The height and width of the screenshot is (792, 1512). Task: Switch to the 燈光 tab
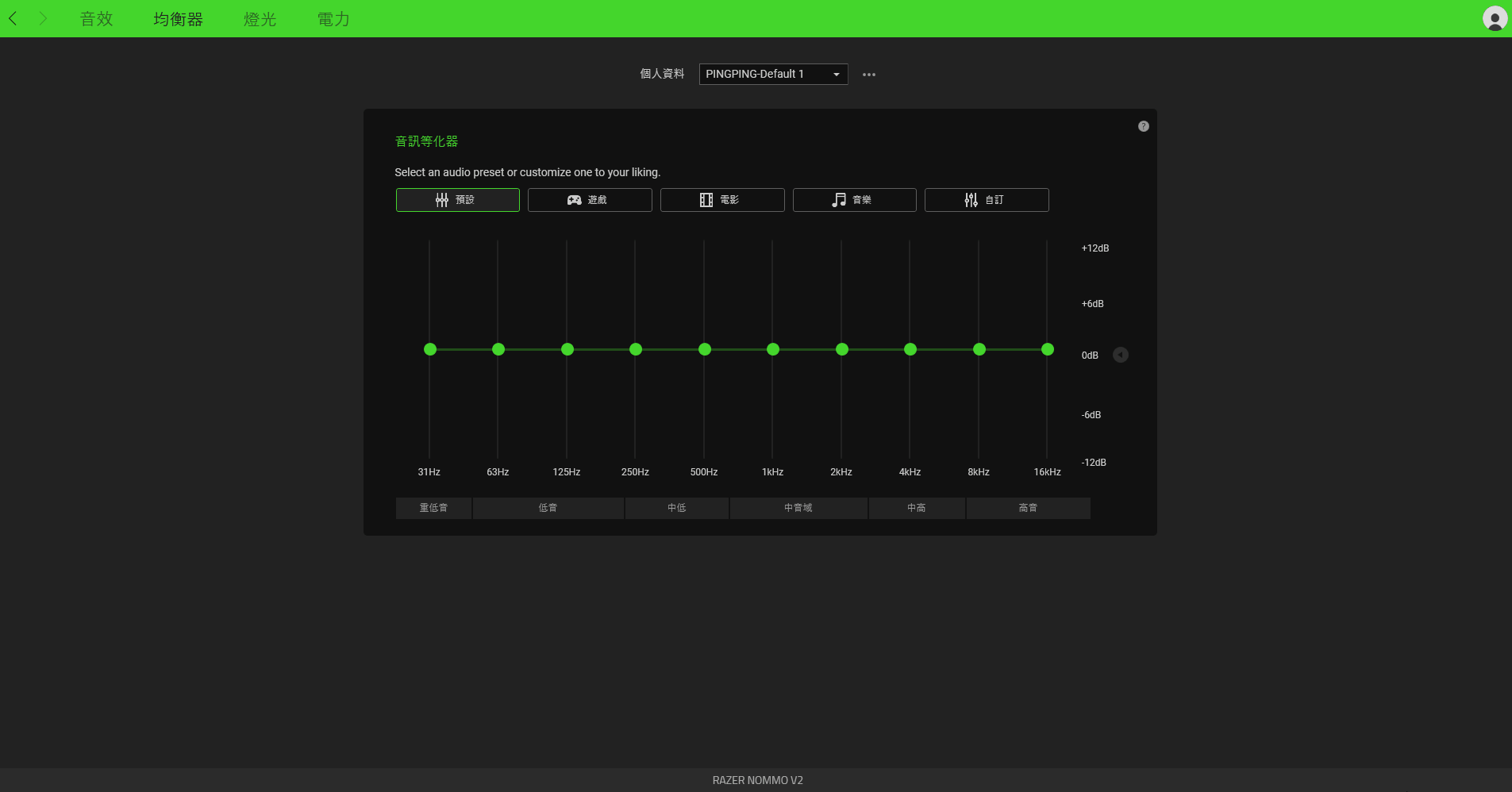[260, 19]
